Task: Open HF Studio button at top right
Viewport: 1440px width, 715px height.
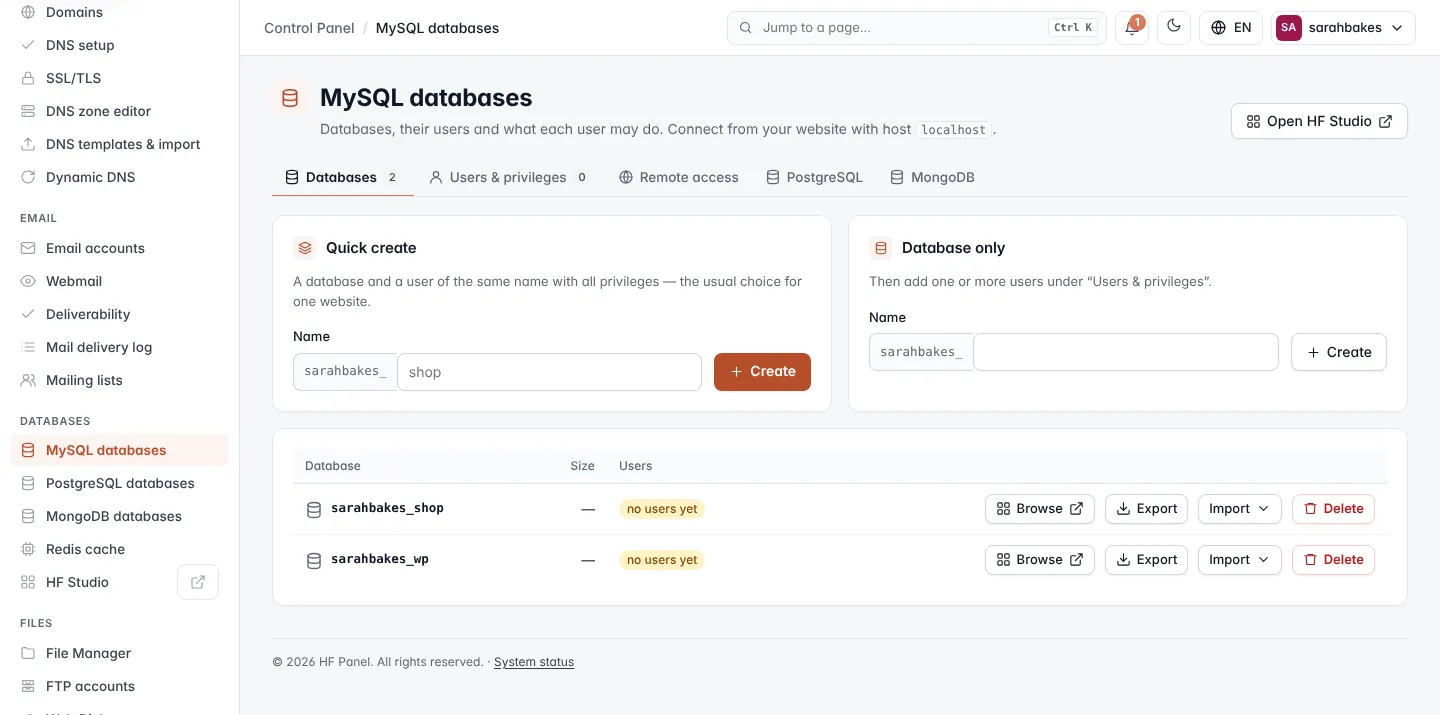Action: click(1319, 121)
